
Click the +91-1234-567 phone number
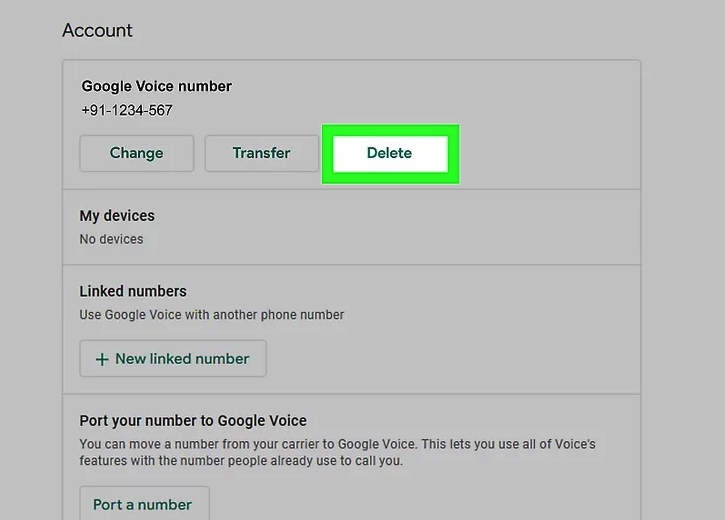click(x=127, y=110)
